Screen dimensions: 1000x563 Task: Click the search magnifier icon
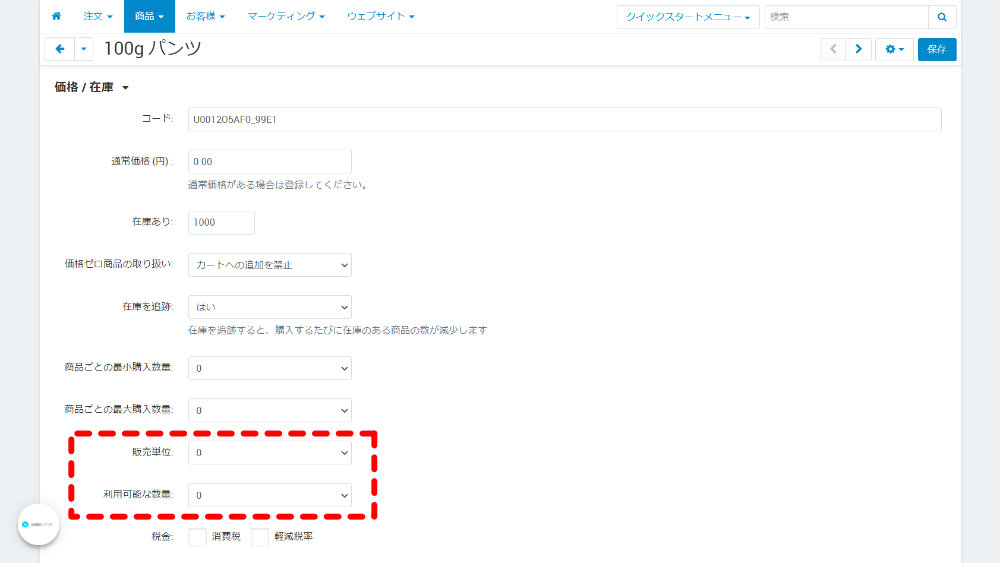point(942,17)
